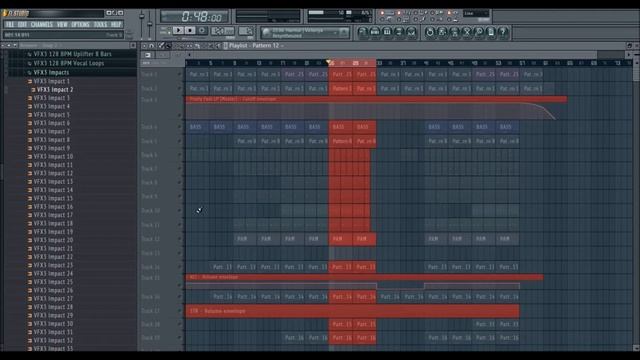The image size is (640, 360).
Task: Click the playlist snap magnet icon
Action: 151,46
